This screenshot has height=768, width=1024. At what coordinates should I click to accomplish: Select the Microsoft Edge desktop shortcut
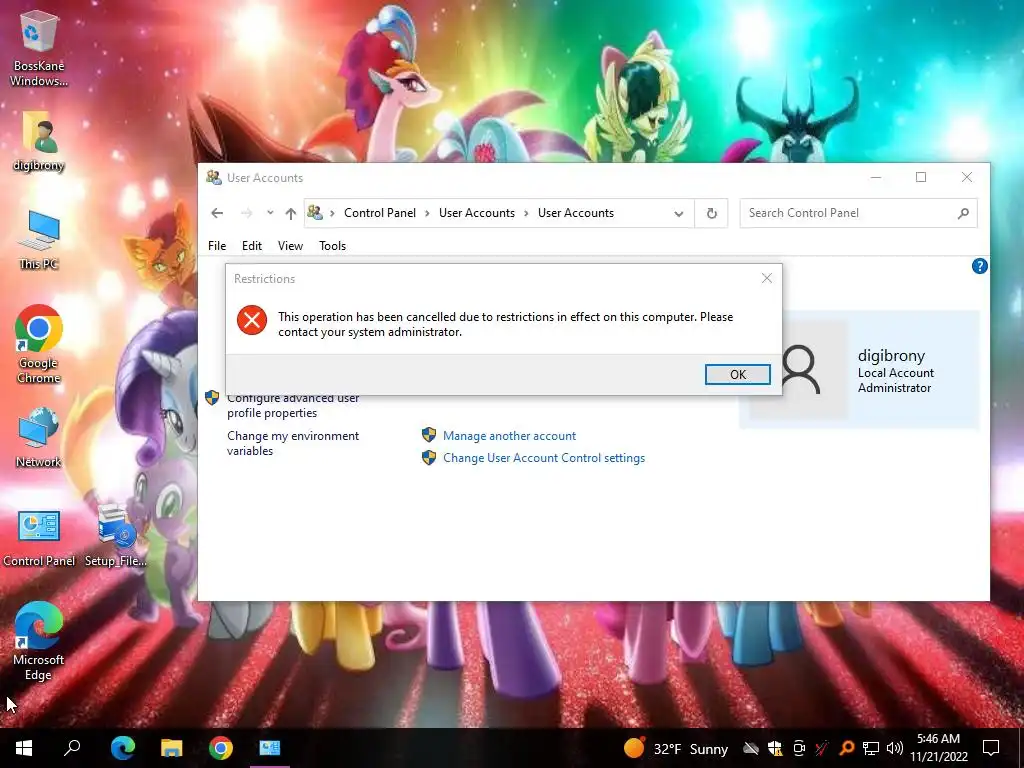[39, 641]
